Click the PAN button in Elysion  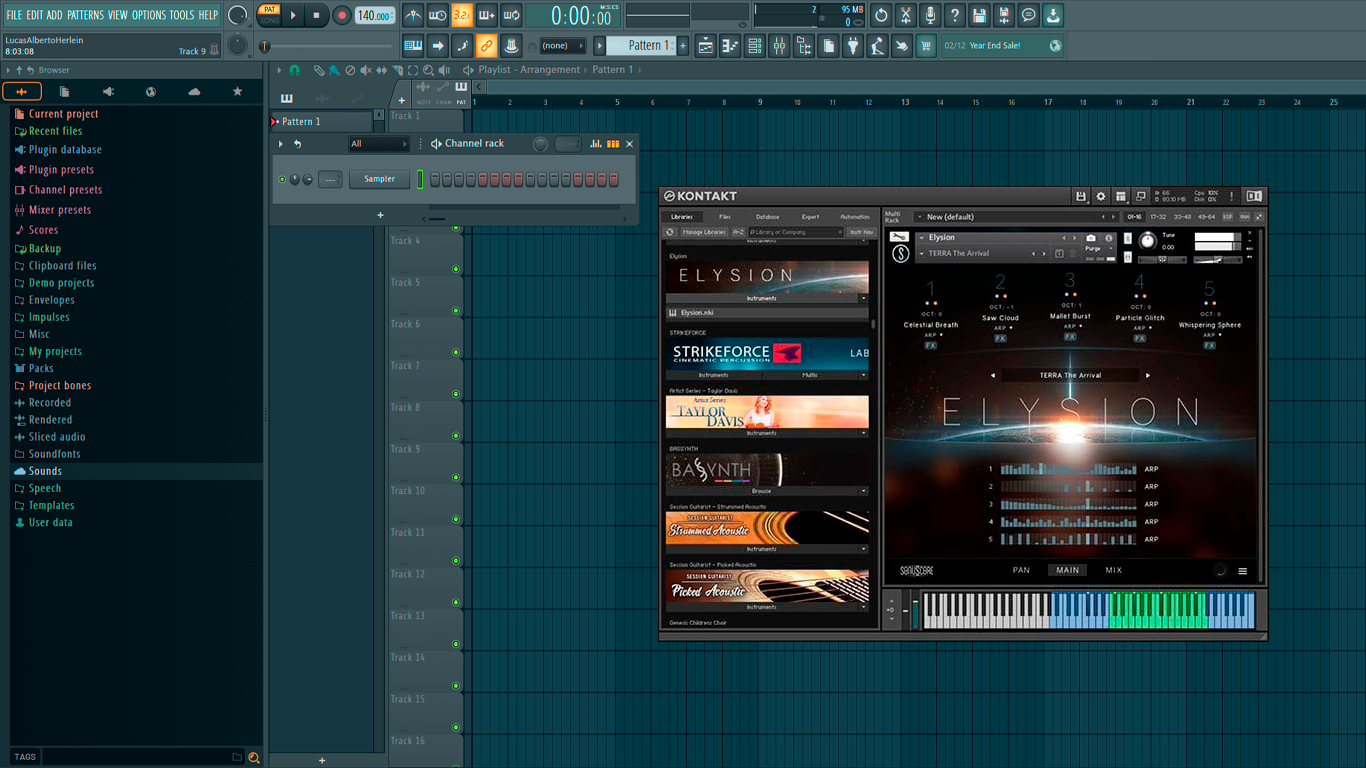tap(1021, 570)
